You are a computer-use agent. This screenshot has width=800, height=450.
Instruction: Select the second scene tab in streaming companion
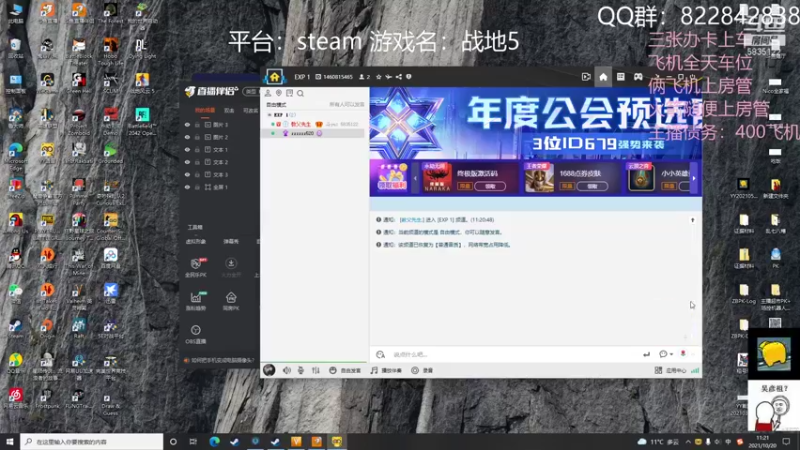tap(229, 110)
